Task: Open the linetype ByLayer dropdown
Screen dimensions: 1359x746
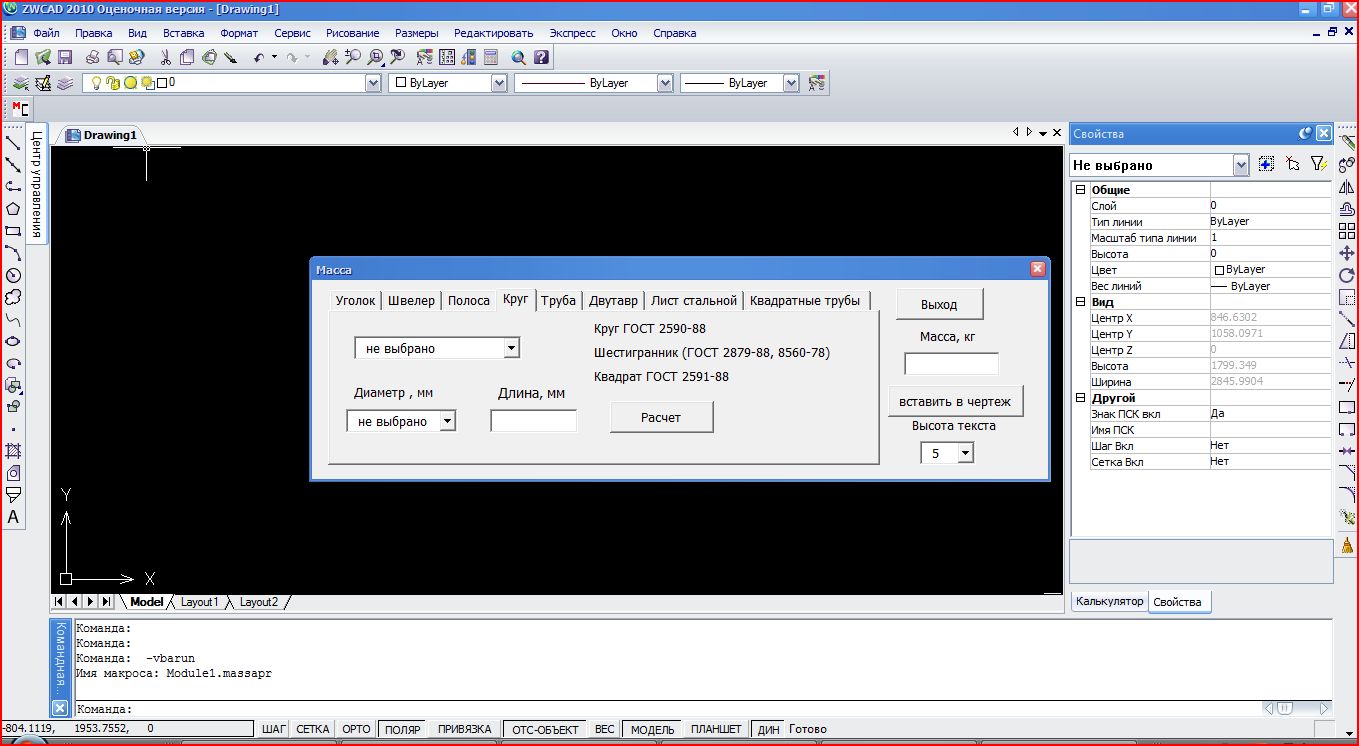Action: (x=665, y=83)
